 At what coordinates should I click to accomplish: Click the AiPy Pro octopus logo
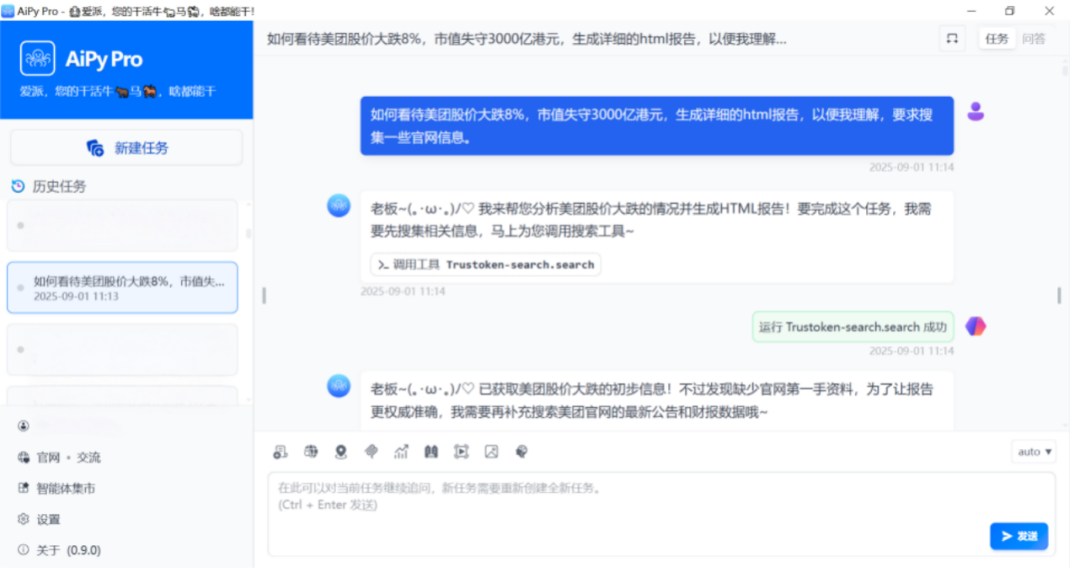point(37,59)
